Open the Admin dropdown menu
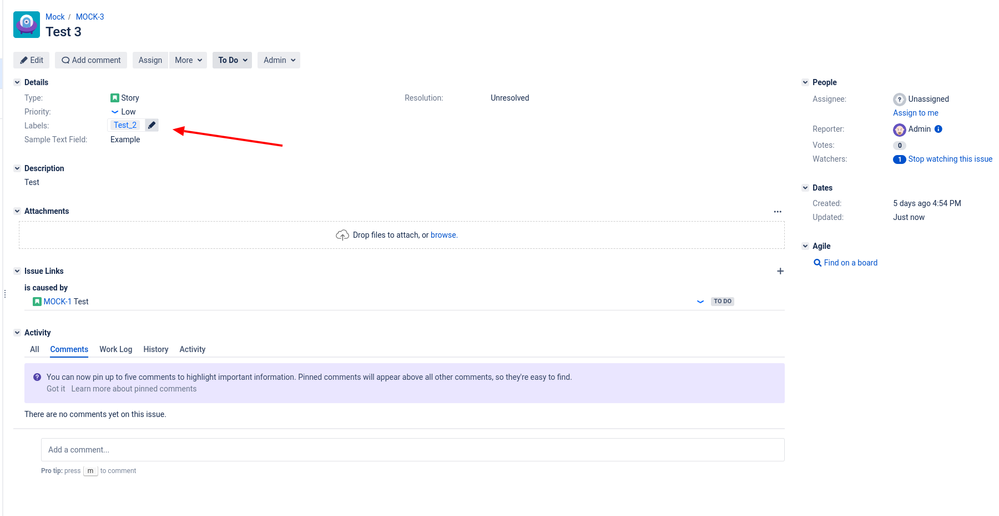999x516 pixels. point(279,61)
